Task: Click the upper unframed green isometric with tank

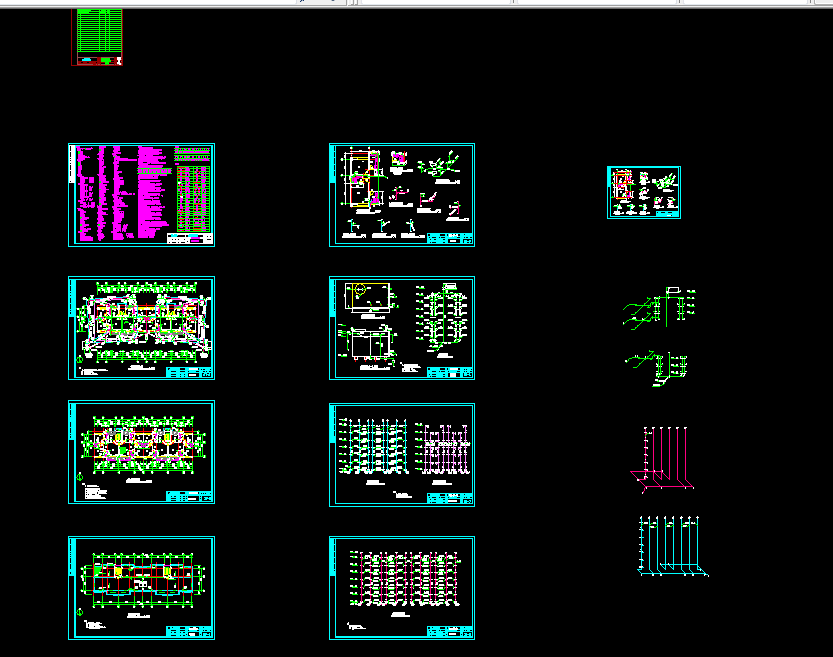Action: (659, 308)
